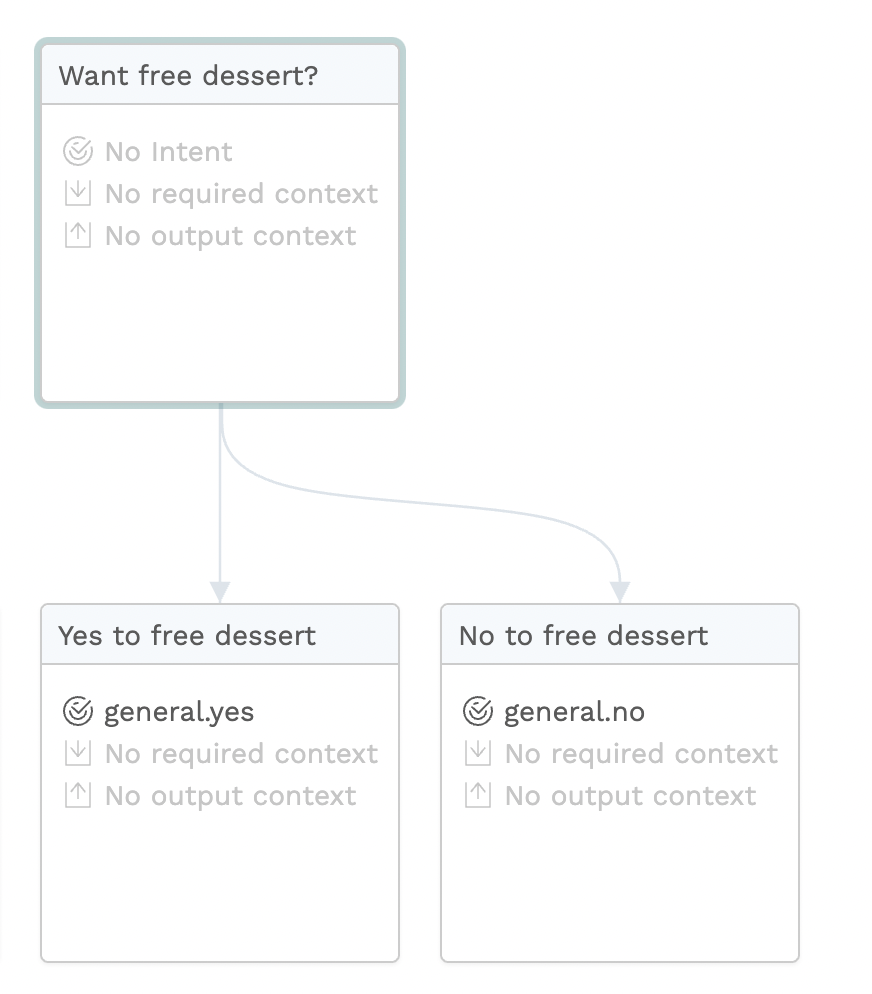872x994 pixels.
Task: Click the intent icon in Want free dessert node
Action: pyautogui.click(x=78, y=152)
